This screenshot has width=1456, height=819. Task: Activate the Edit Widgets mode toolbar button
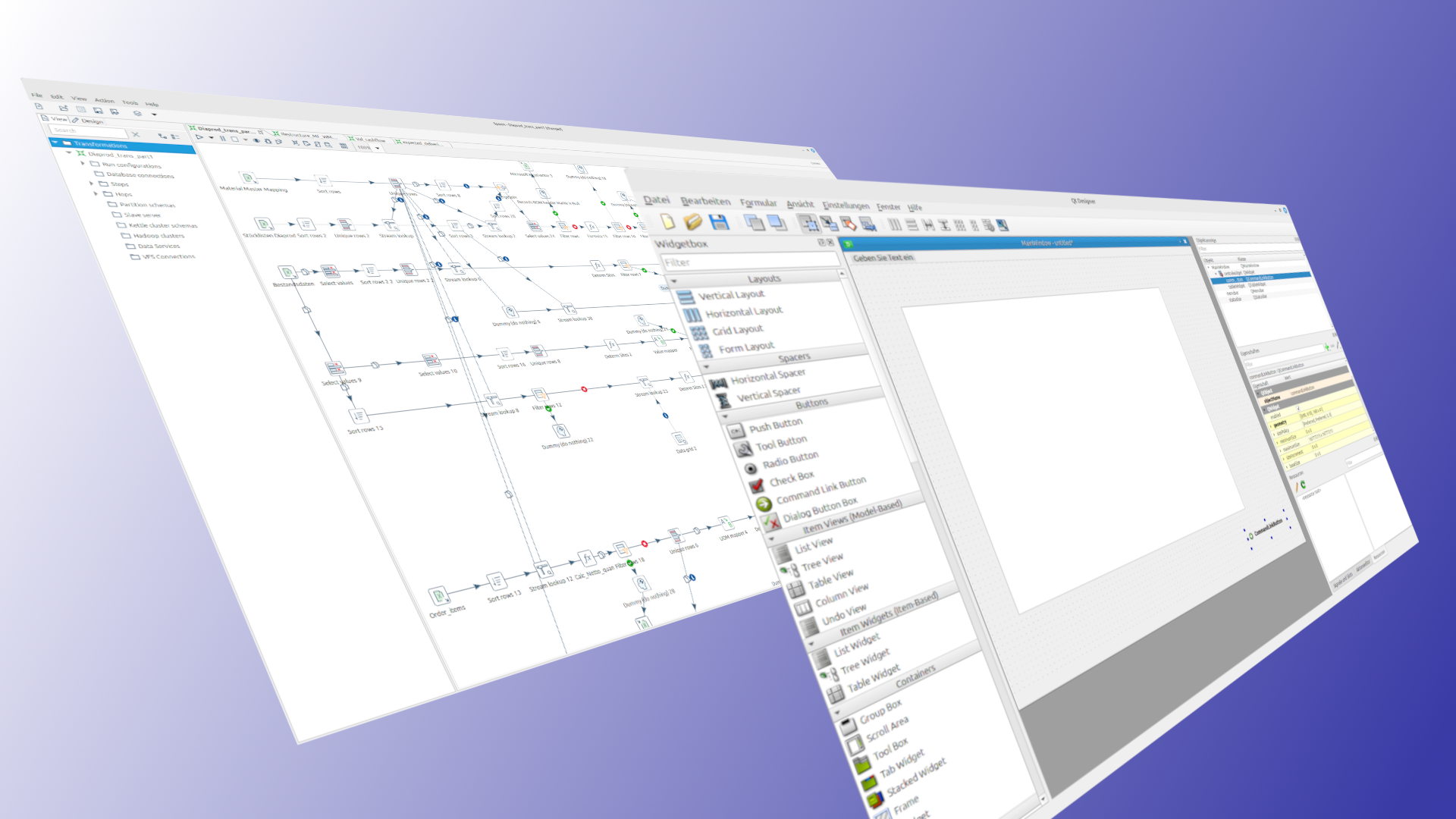click(808, 223)
